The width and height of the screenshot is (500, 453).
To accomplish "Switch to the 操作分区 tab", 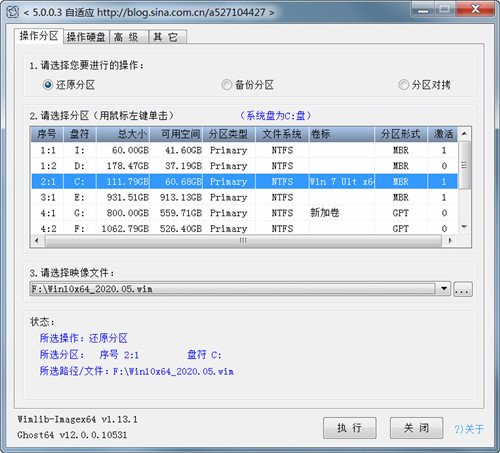I will click(39, 36).
